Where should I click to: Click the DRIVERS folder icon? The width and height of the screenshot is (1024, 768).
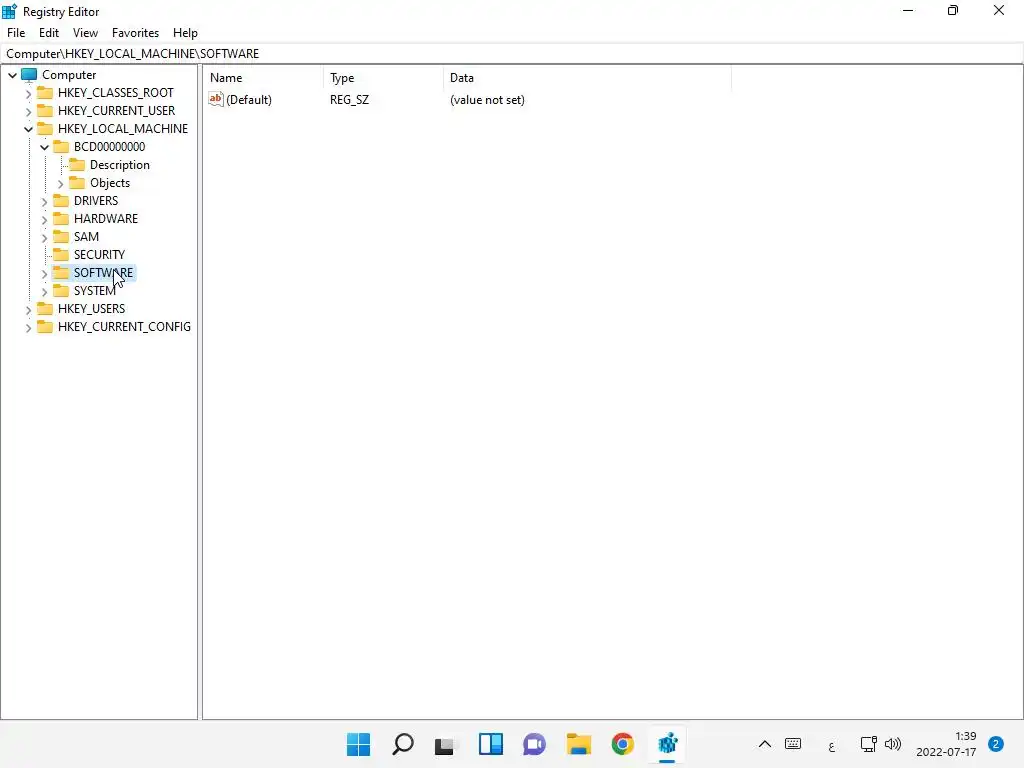pos(61,200)
